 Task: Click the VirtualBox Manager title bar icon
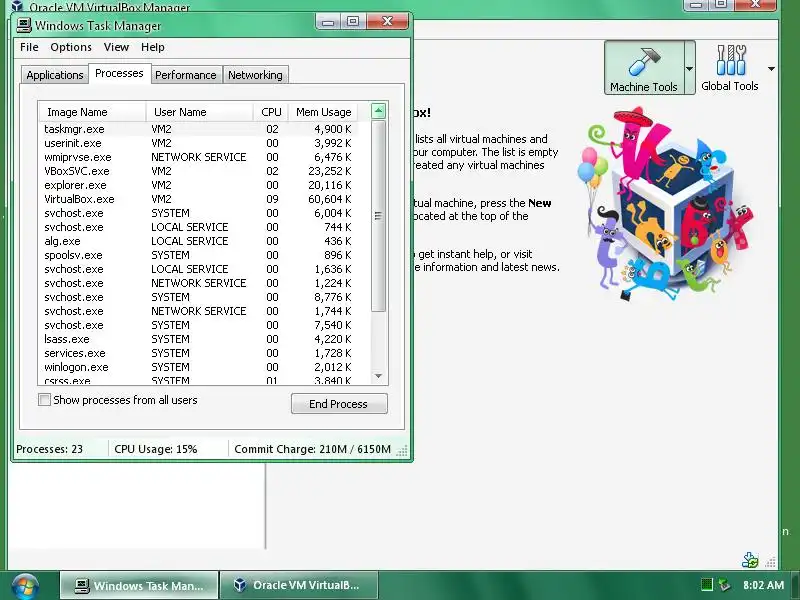click(x=17, y=6)
